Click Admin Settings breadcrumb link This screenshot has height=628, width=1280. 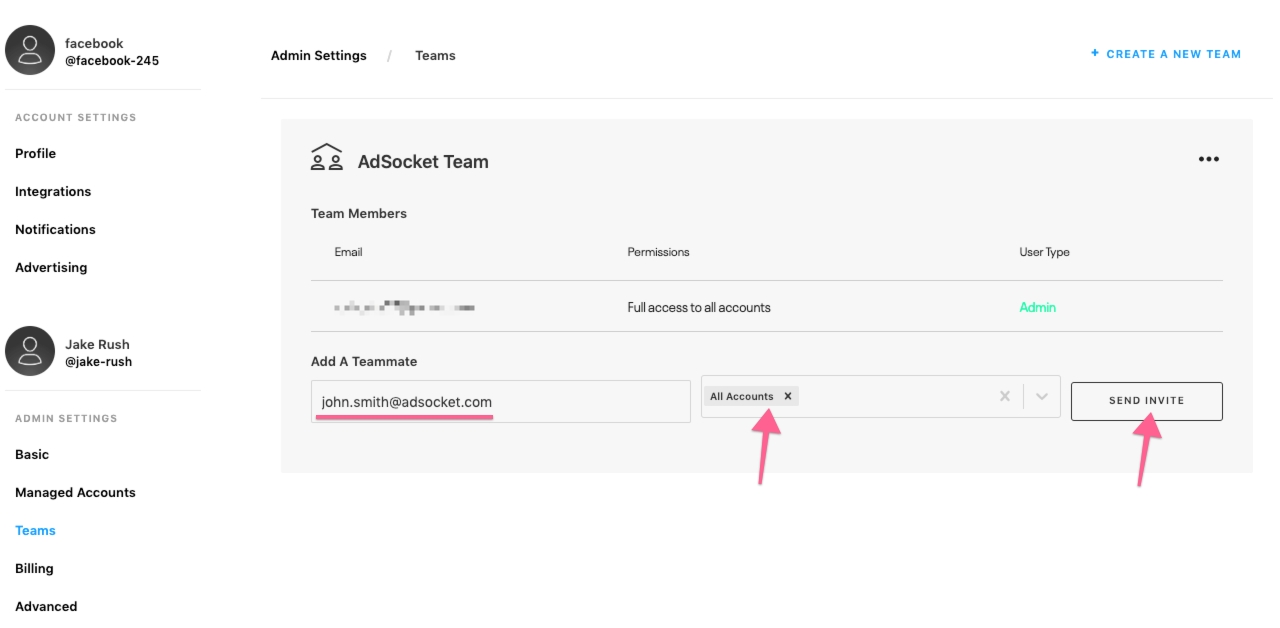coord(318,56)
